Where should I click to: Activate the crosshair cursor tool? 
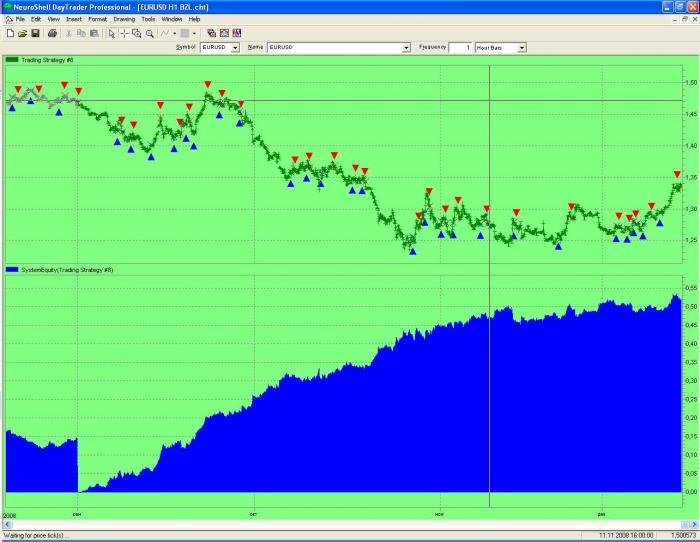(124, 33)
